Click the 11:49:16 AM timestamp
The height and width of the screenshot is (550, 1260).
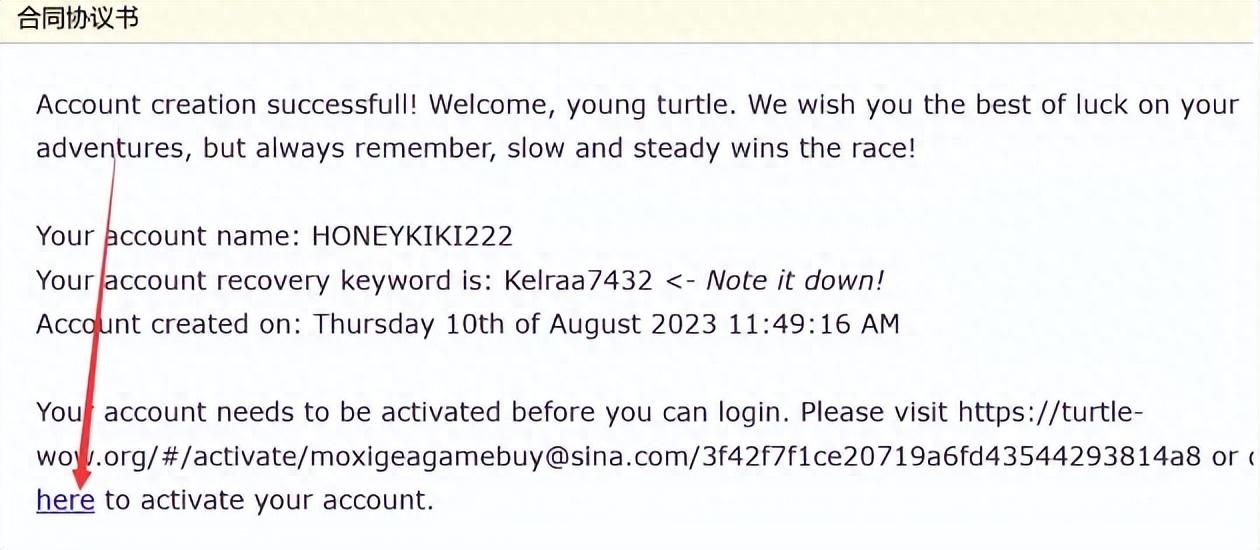point(813,325)
